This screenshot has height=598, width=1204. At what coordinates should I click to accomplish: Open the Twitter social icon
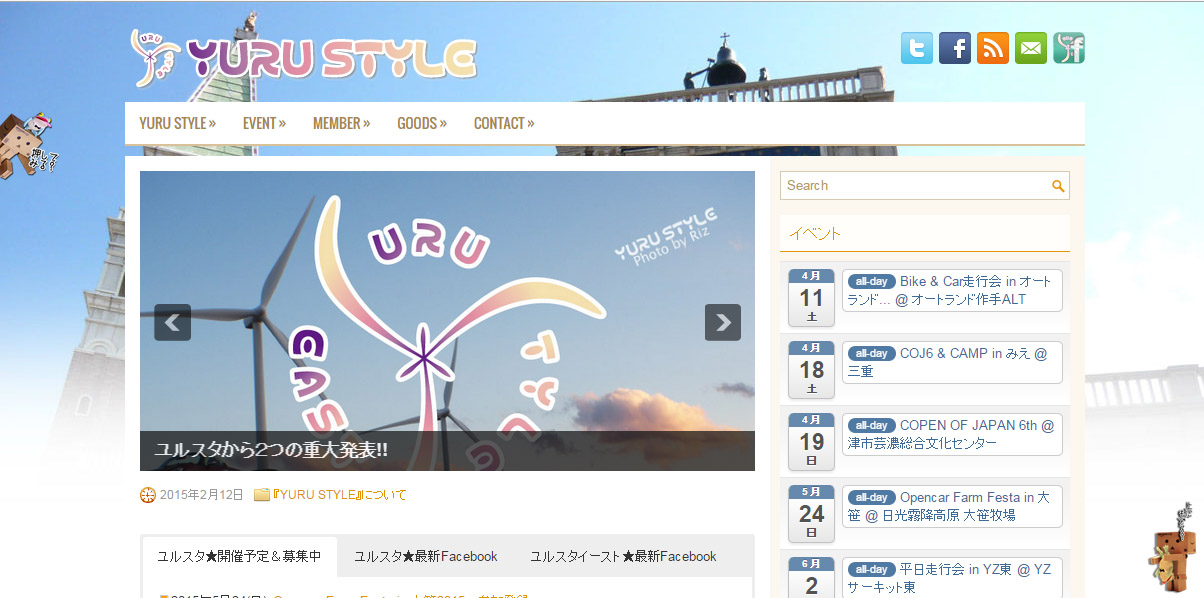pyautogui.click(x=916, y=48)
